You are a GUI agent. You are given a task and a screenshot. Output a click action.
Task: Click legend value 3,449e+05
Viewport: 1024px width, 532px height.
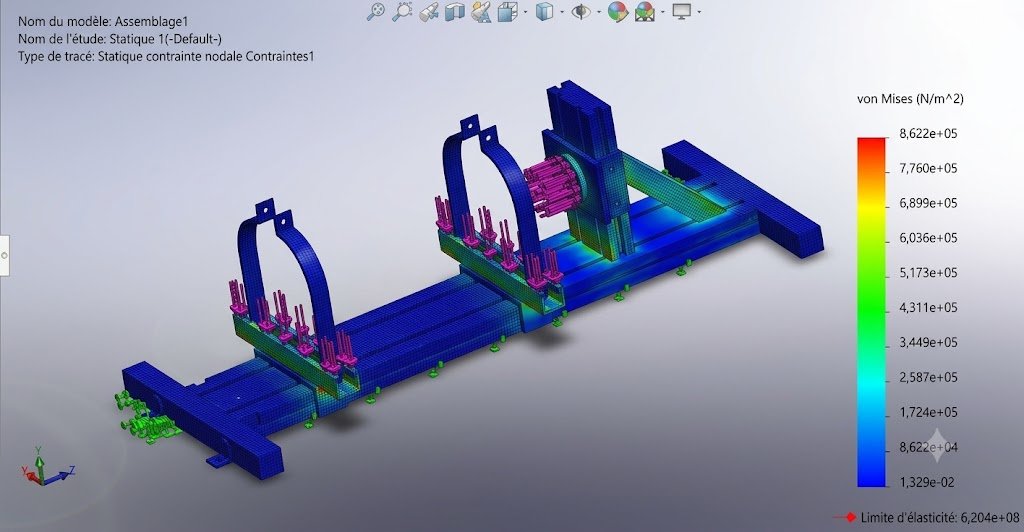(928, 342)
